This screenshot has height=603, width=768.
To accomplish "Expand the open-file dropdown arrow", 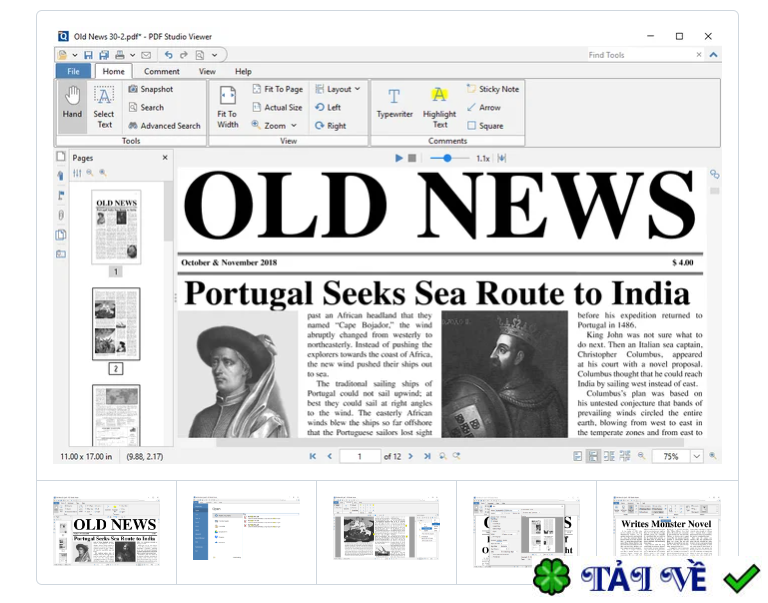I will click(x=75, y=55).
